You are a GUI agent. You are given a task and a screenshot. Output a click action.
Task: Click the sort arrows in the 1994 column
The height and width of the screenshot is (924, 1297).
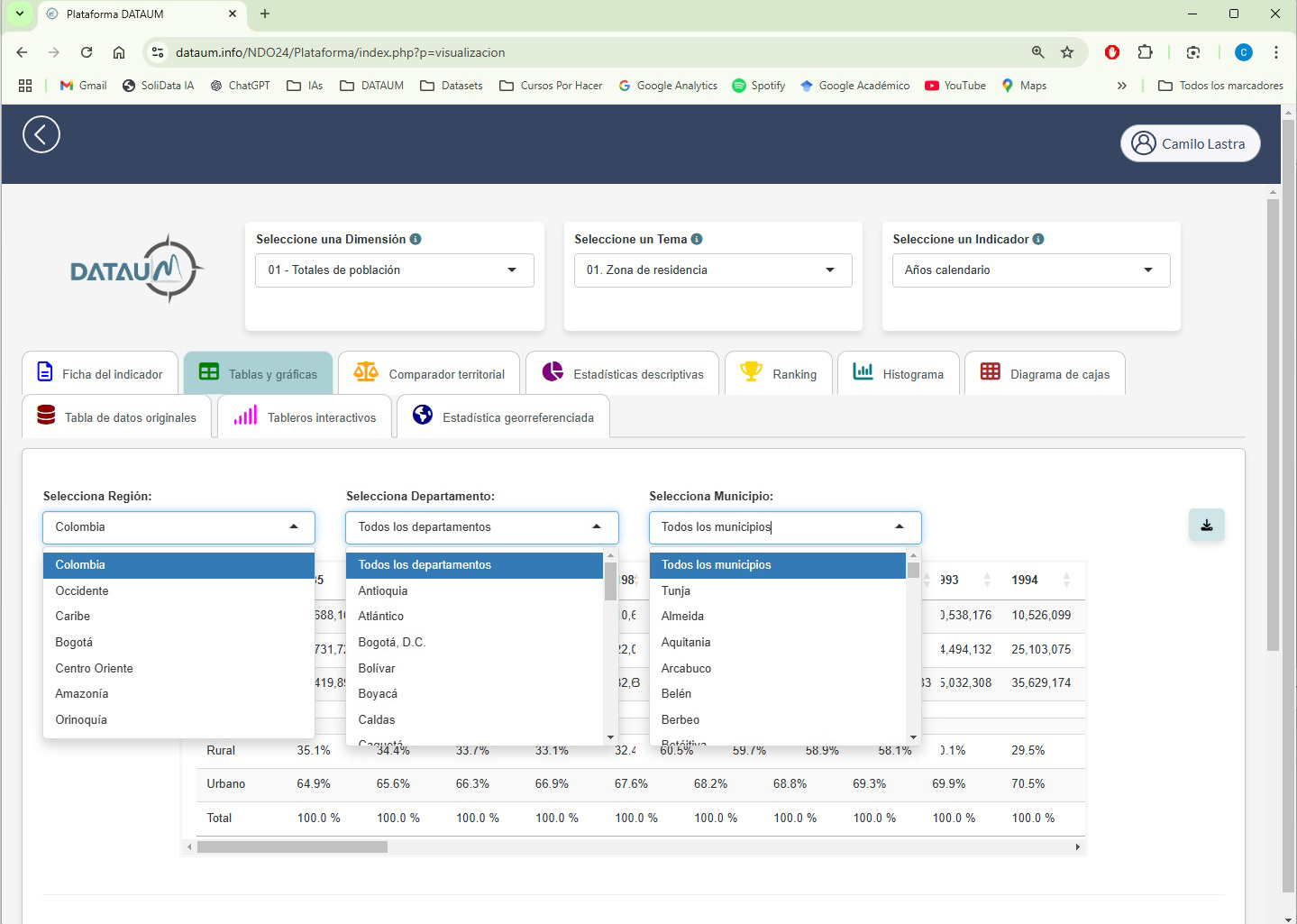pos(1066,581)
